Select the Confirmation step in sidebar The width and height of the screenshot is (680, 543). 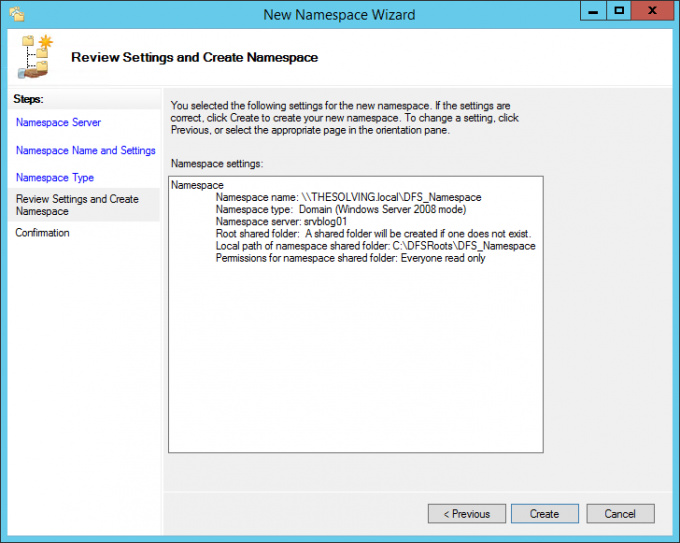click(43, 233)
